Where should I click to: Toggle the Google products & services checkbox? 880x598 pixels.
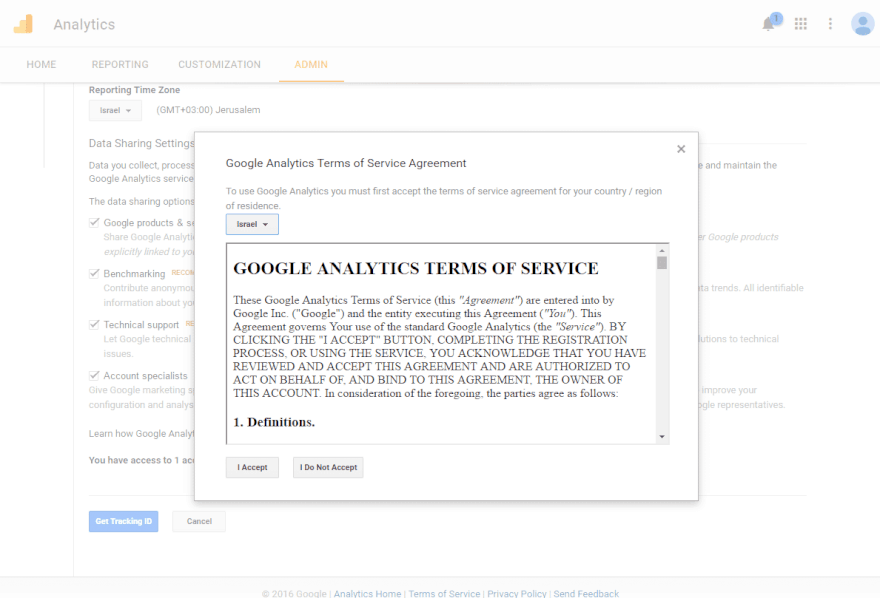[94, 223]
